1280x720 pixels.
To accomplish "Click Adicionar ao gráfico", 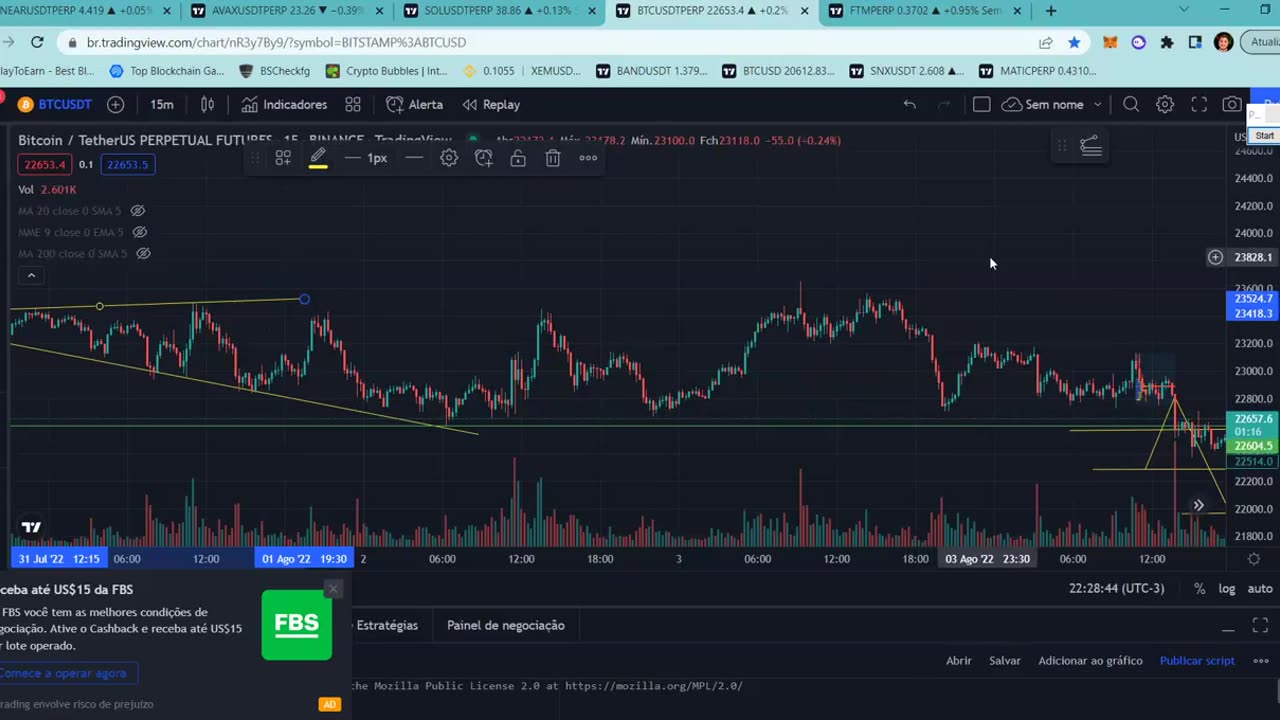I will point(1090,661).
